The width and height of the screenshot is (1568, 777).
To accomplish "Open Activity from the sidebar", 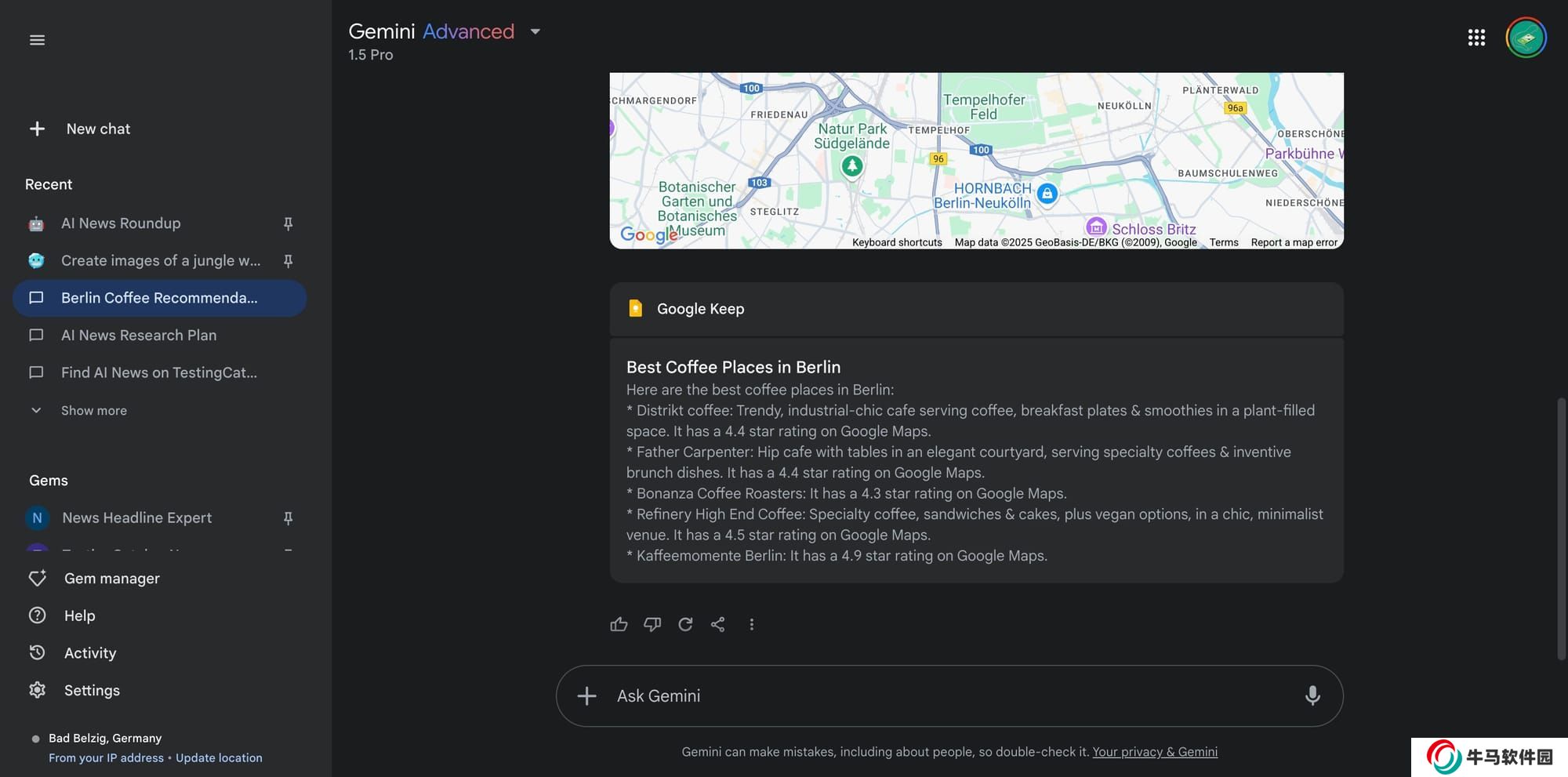I will tap(89, 653).
